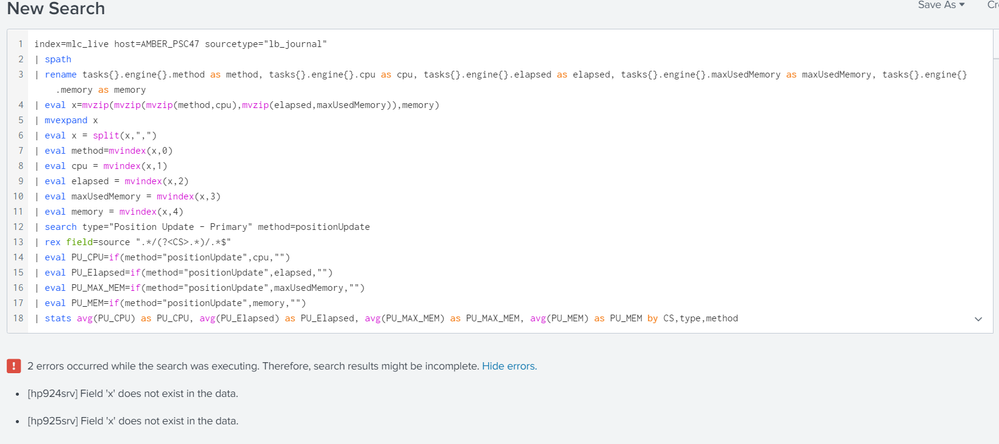Click the Hide errors link

(509, 366)
